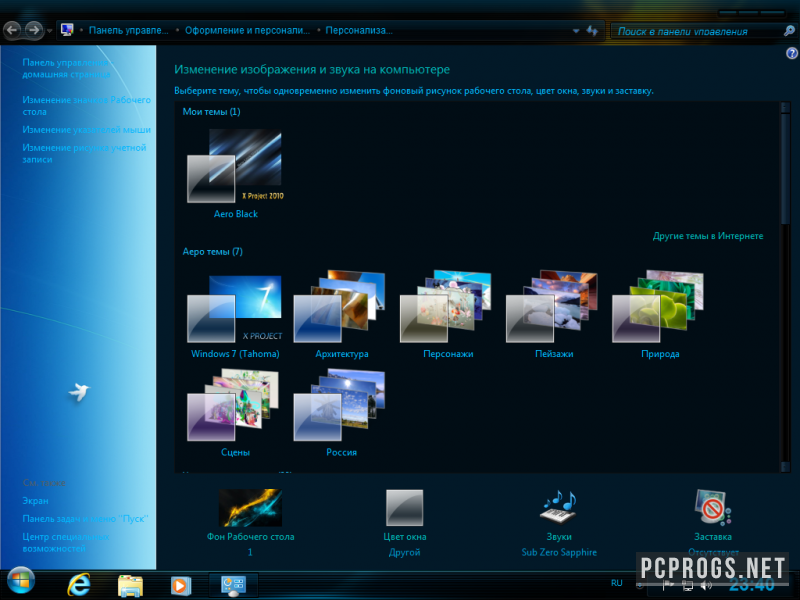Select the Природа theme
Screen dimensions: 800x600
660,315
